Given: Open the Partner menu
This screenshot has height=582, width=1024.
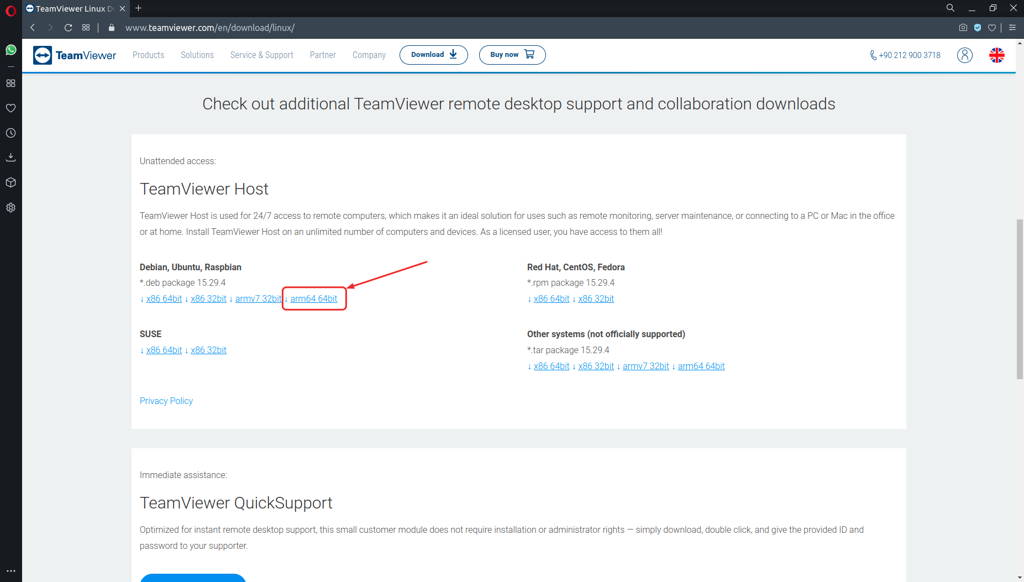Looking at the screenshot, I should pos(323,55).
